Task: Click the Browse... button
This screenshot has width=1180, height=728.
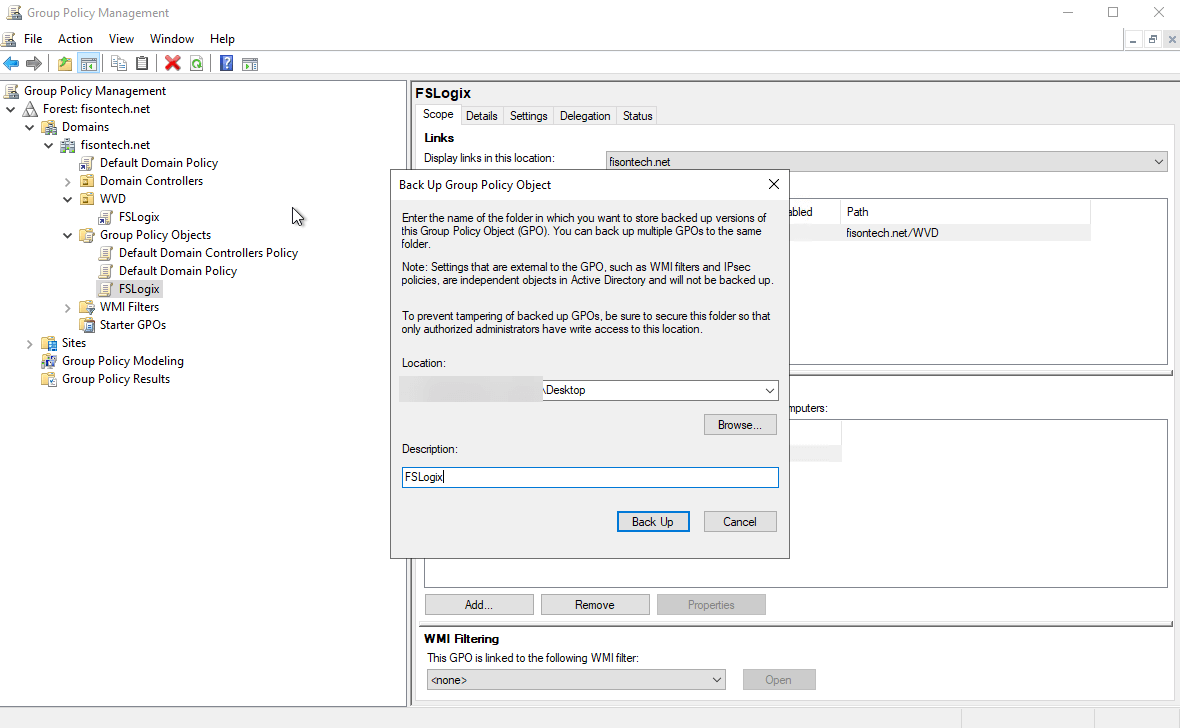Action: pyautogui.click(x=740, y=425)
